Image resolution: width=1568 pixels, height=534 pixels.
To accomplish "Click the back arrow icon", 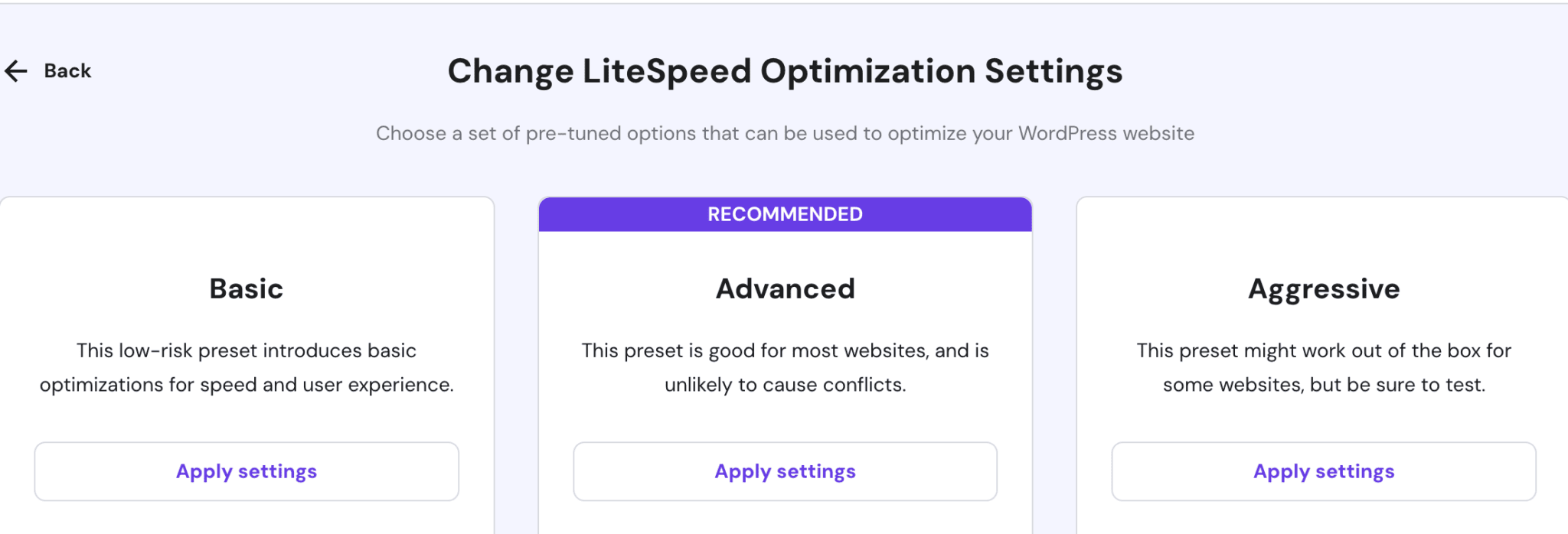I will tap(16, 71).
